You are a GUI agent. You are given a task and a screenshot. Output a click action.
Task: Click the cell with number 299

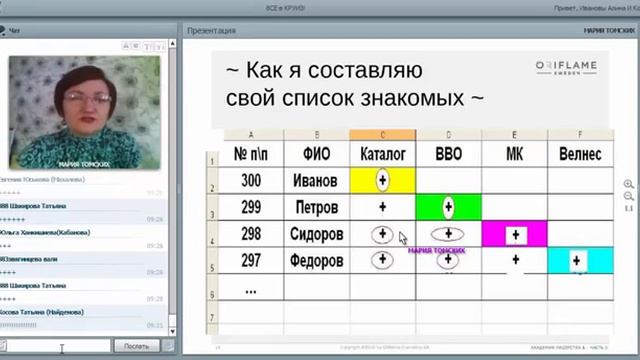pyautogui.click(x=251, y=207)
